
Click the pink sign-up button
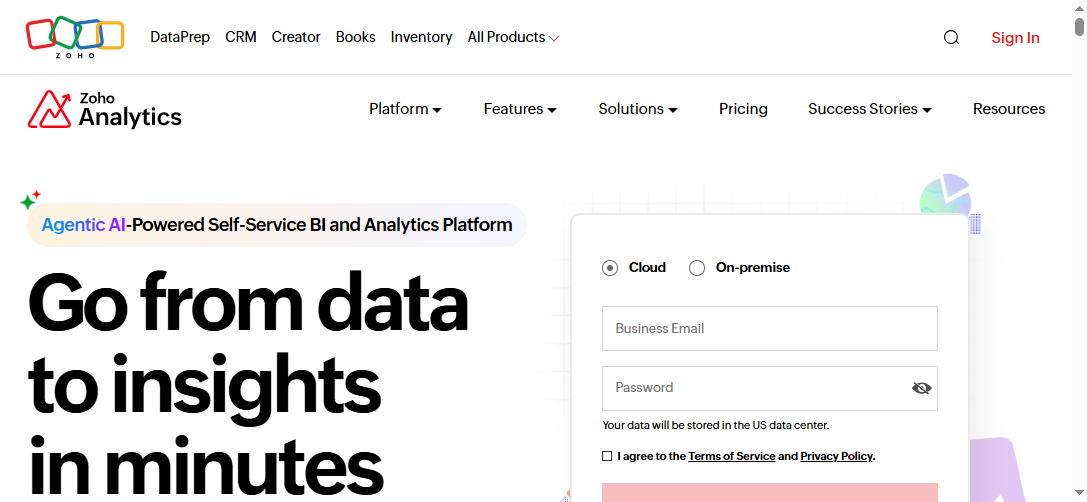point(769,492)
